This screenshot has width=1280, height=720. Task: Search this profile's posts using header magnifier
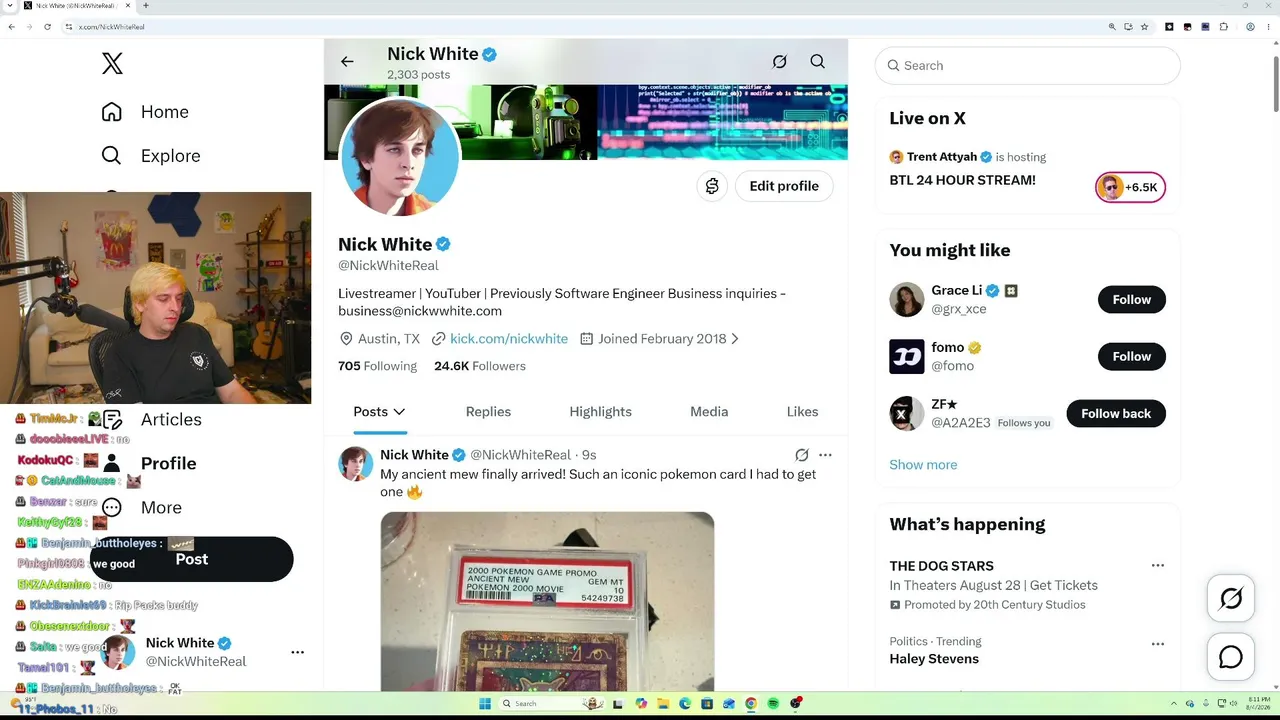[818, 62]
